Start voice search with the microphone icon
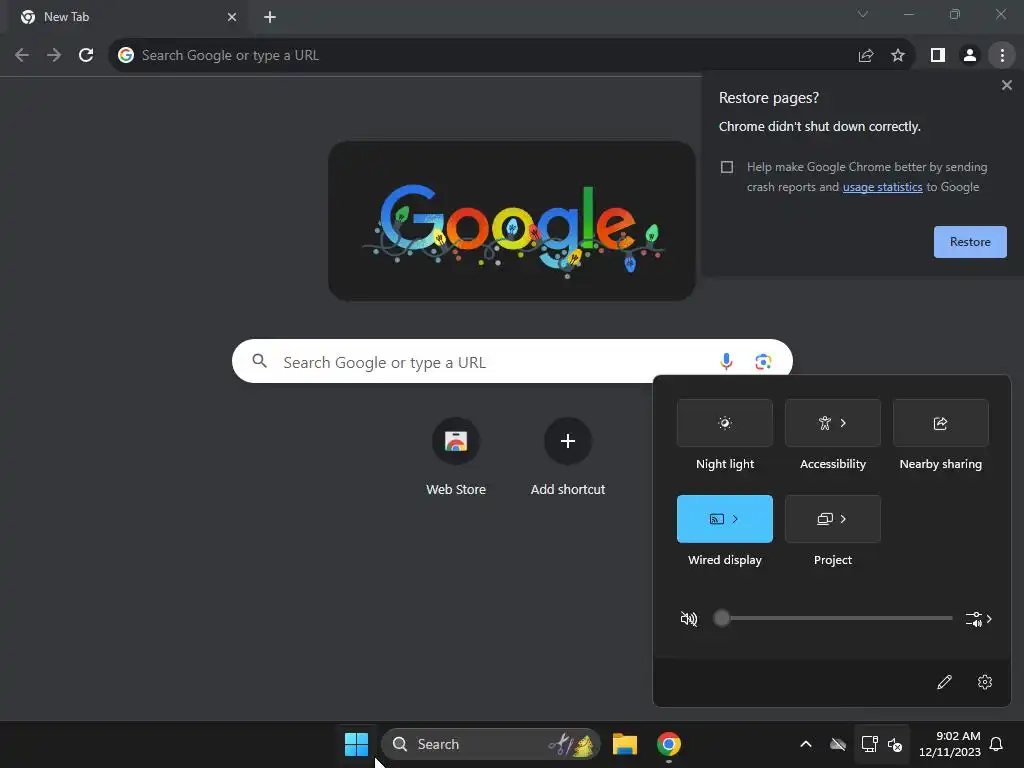This screenshot has width=1024, height=768. pyautogui.click(x=726, y=361)
